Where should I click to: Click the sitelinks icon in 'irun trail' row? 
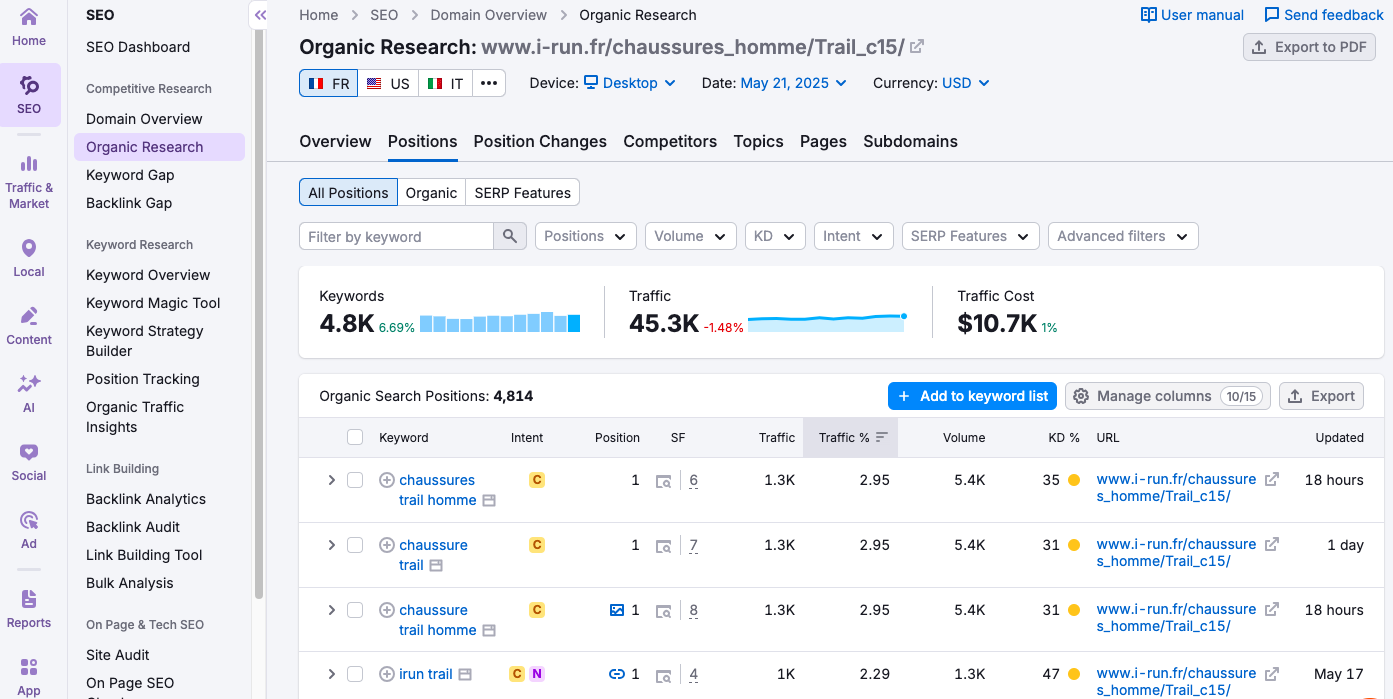[617, 674]
